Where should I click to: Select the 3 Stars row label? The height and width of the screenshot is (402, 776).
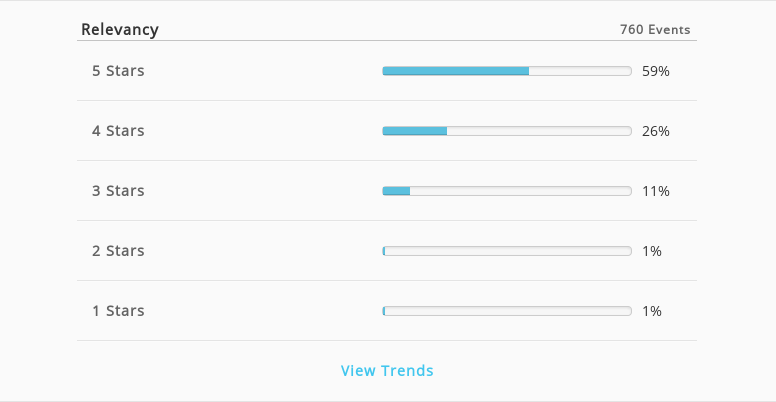[118, 191]
